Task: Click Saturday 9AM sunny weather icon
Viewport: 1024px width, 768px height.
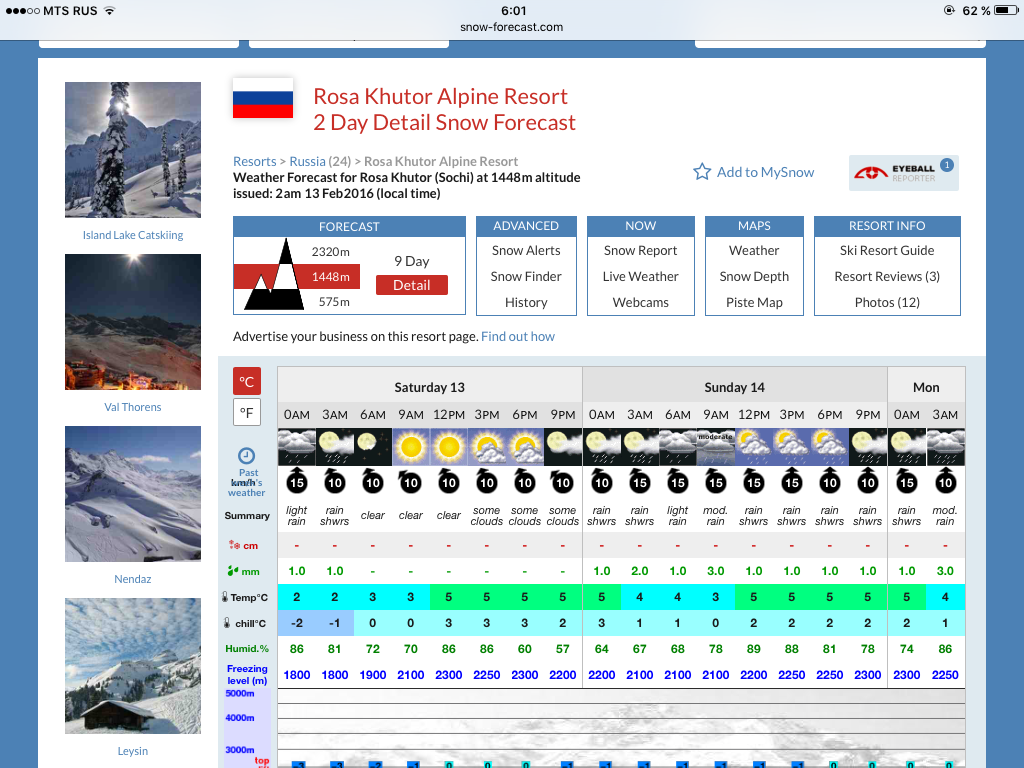Action: tap(411, 447)
